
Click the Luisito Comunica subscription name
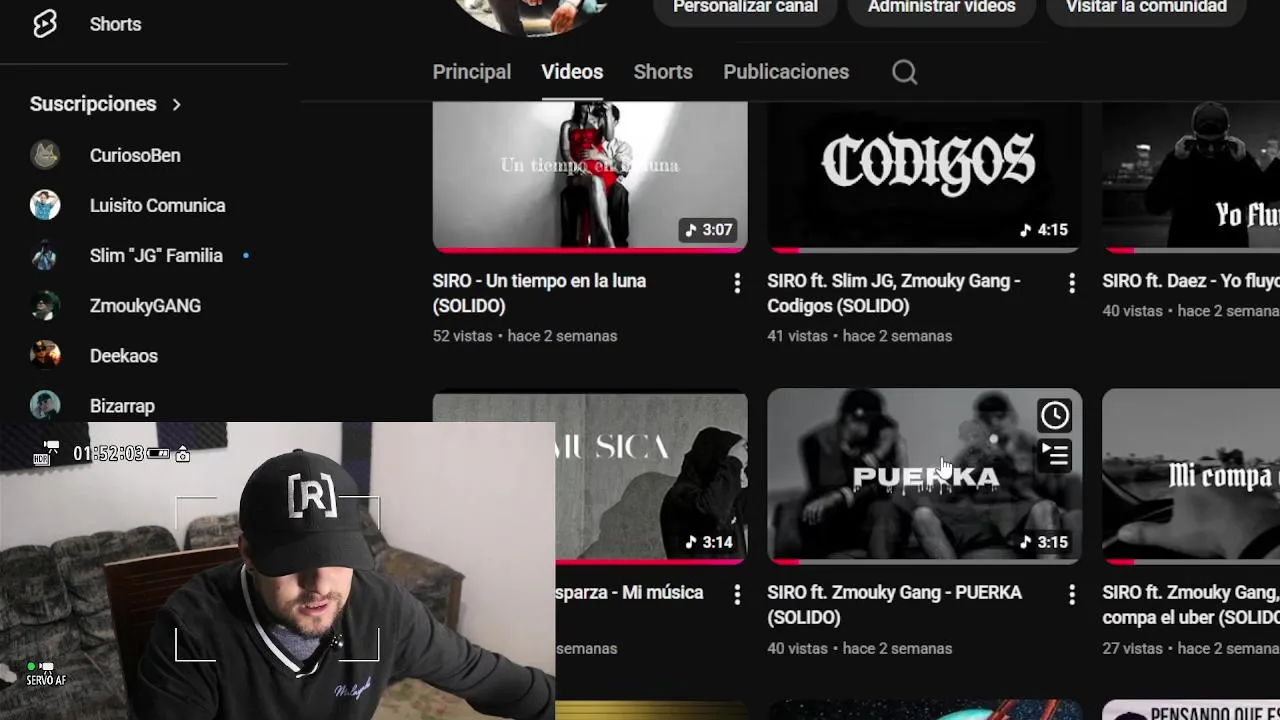157,205
